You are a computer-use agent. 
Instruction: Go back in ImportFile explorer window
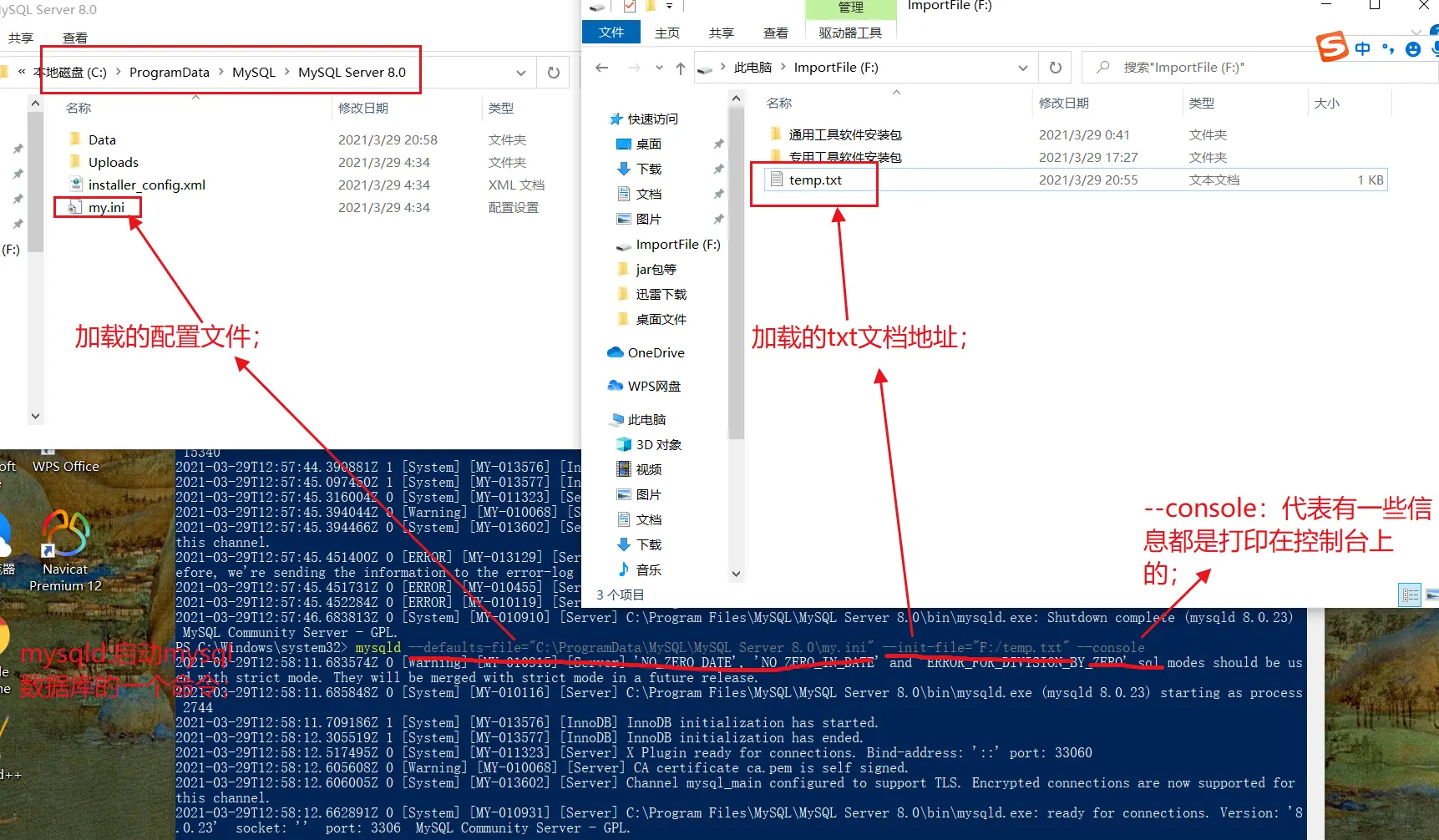coord(602,68)
